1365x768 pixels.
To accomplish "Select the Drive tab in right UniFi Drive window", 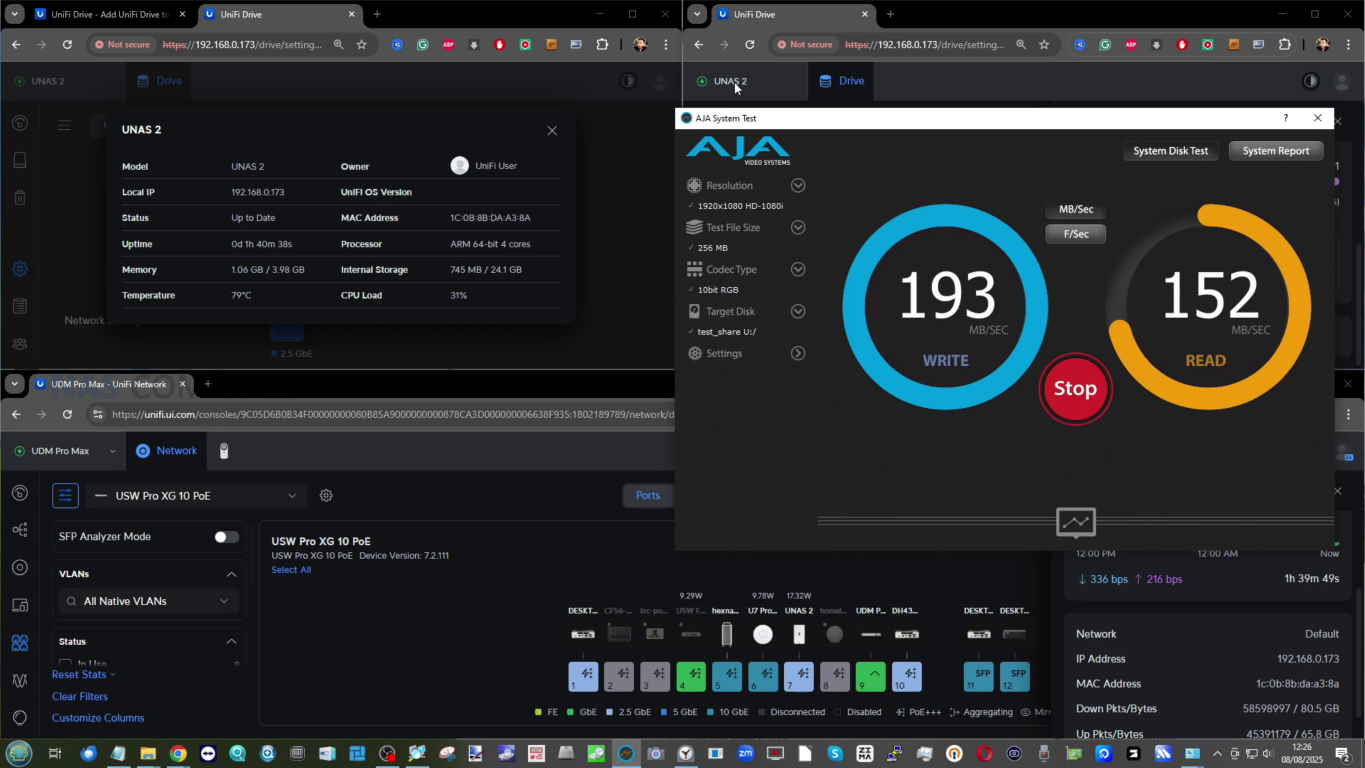I will (x=841, y=81).
